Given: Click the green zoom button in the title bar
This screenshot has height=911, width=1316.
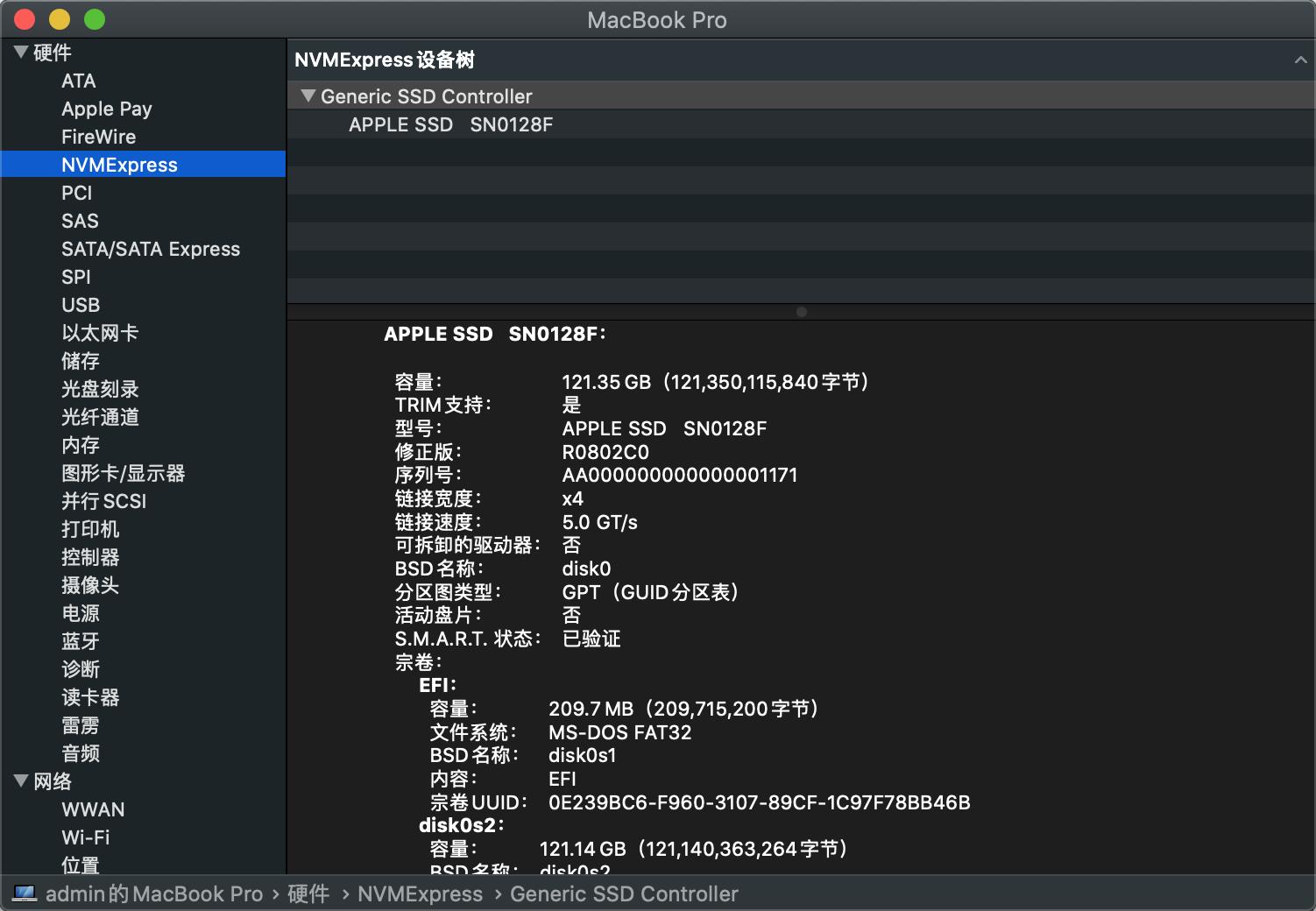Looking at the screenshot, I should point(94,18).
